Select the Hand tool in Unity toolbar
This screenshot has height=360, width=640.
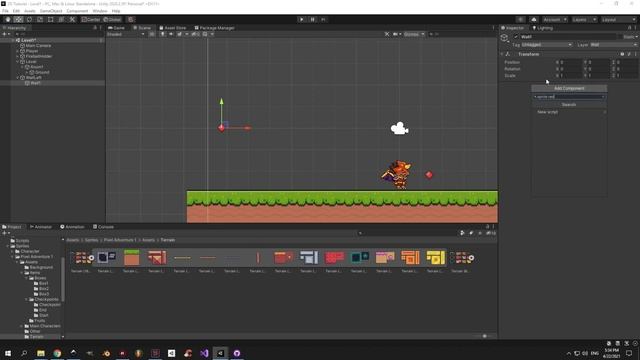(8, 20)
